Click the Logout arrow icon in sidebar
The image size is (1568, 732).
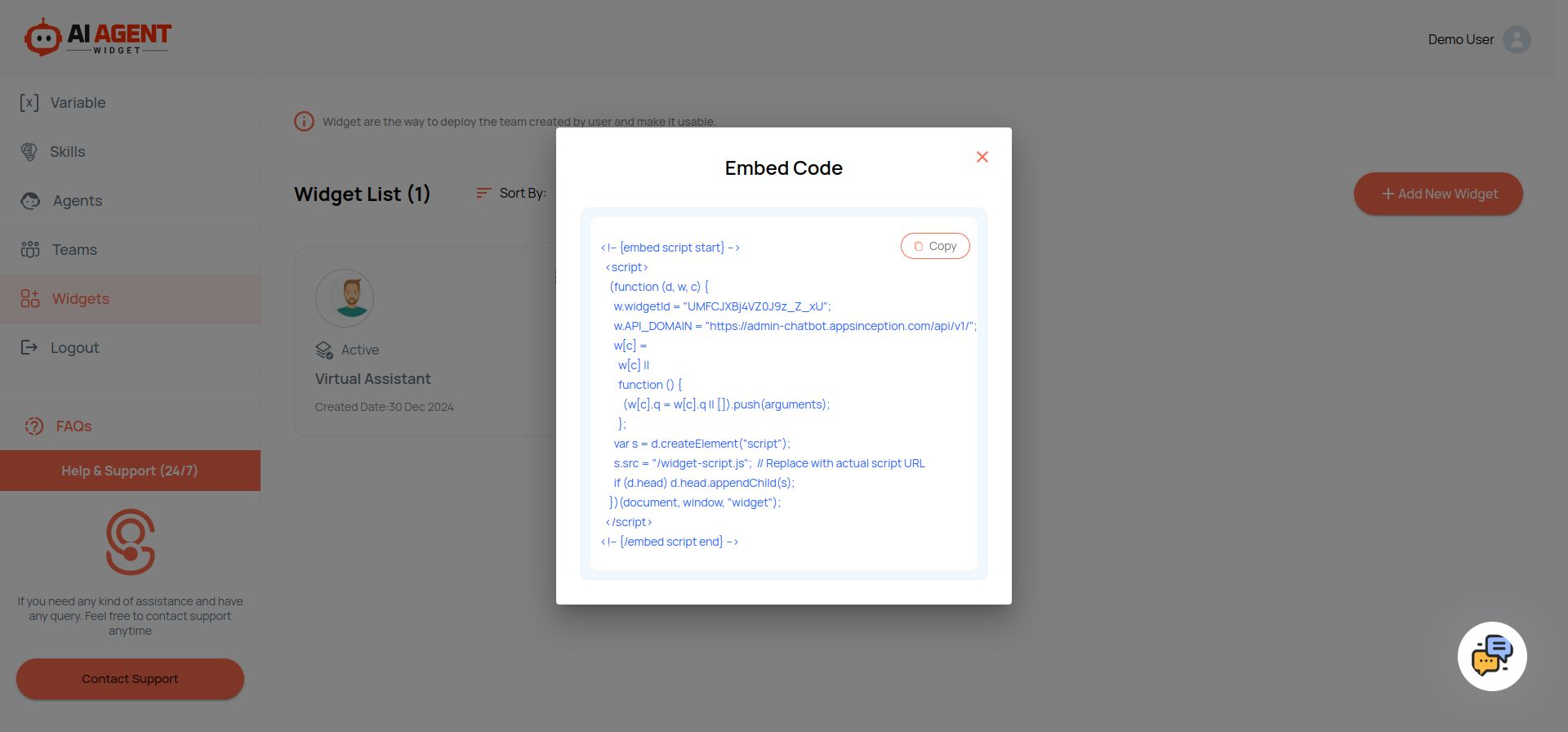click(29, 348)
